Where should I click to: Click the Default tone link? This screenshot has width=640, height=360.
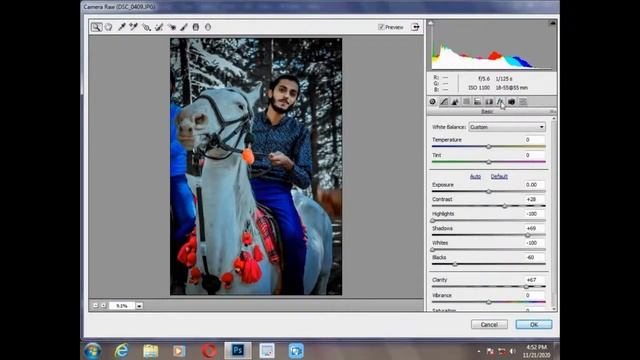coord(499,176)
